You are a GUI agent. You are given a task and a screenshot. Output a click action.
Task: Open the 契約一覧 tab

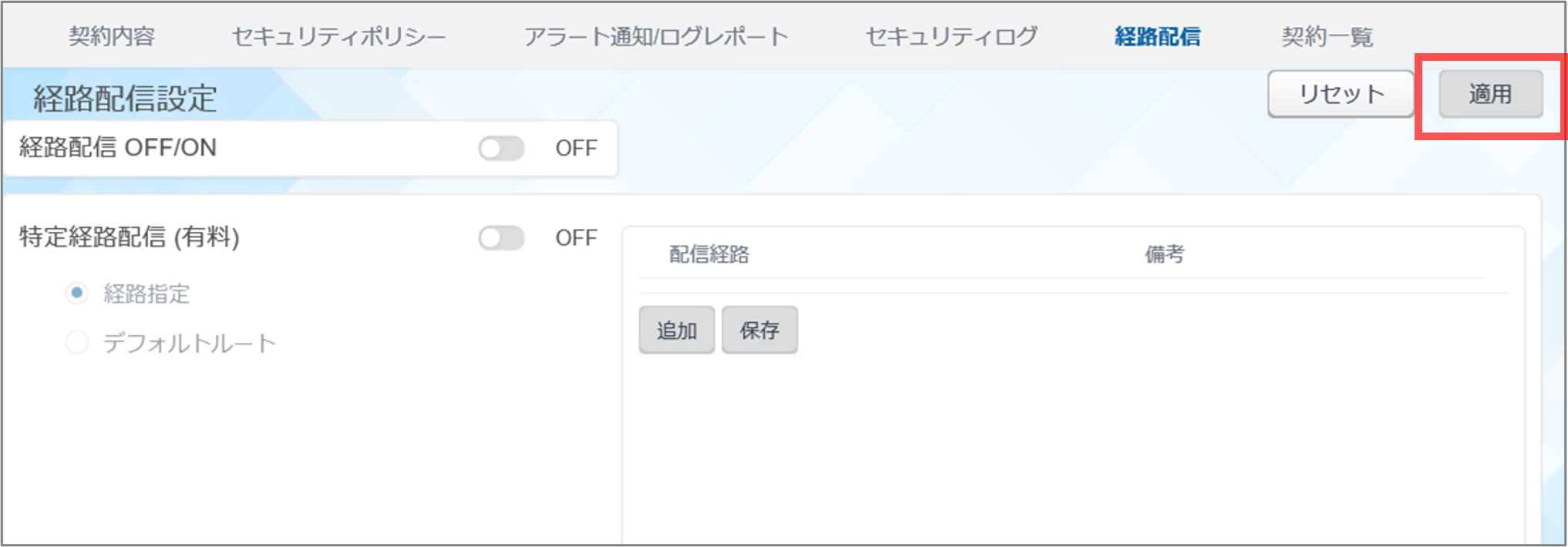(x=1327, y=36)
